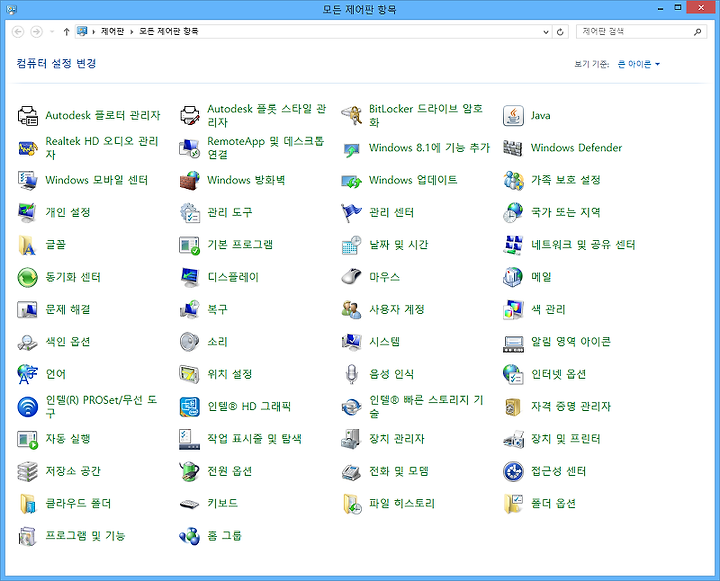Open the Autodesk 플롯 스타일 관리자 icon
The height and width of the screenshot is (581, 720).
click(x=189, y=116)
